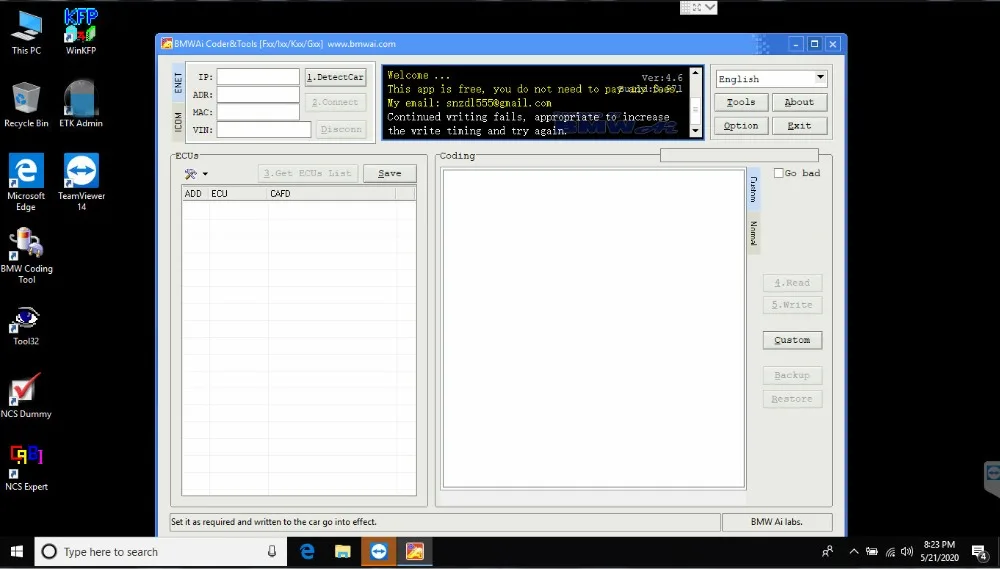Open Edge from the taskbar
Screen dimensions: 1000x569
click(x=307, y=552)
